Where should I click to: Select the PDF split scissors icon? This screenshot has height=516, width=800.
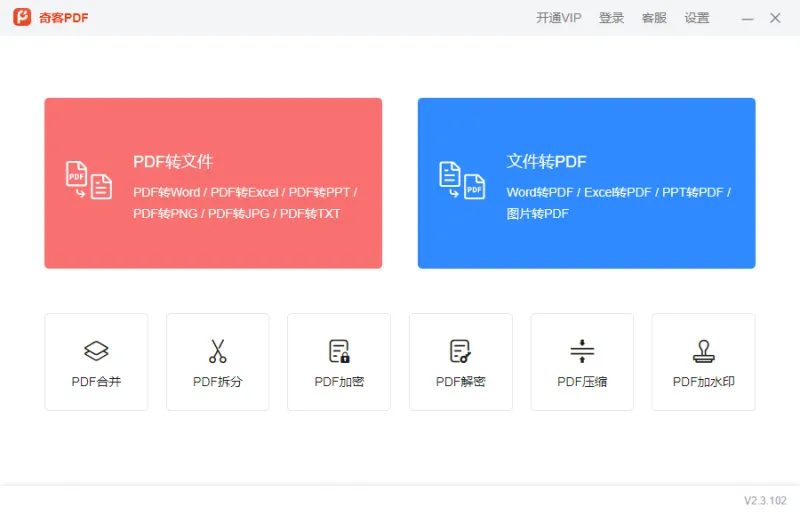tap(218, 351)
